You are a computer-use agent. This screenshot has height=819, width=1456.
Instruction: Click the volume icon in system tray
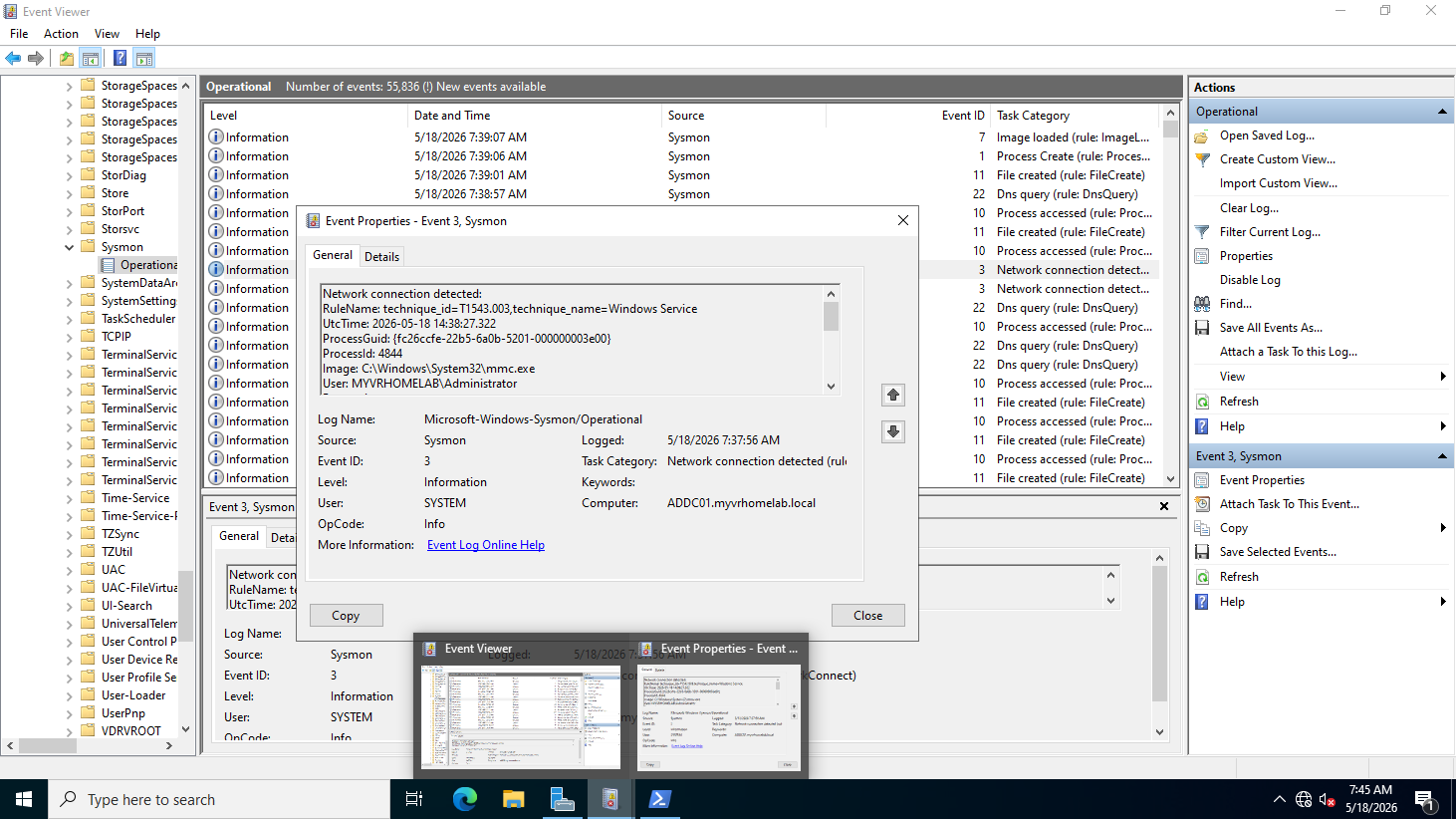point(1327,799)
